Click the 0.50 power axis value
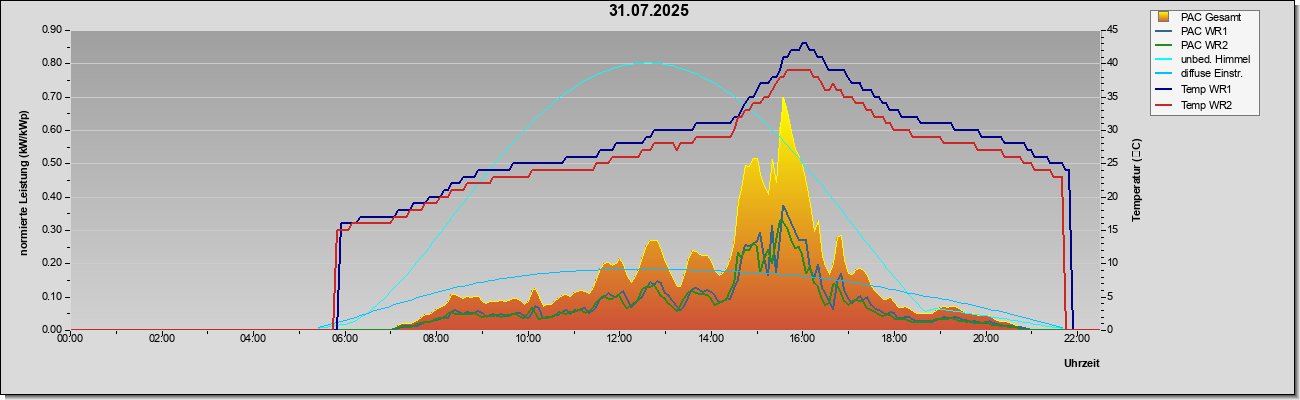The image size is (1300, 400). click(x=52, y=163)
